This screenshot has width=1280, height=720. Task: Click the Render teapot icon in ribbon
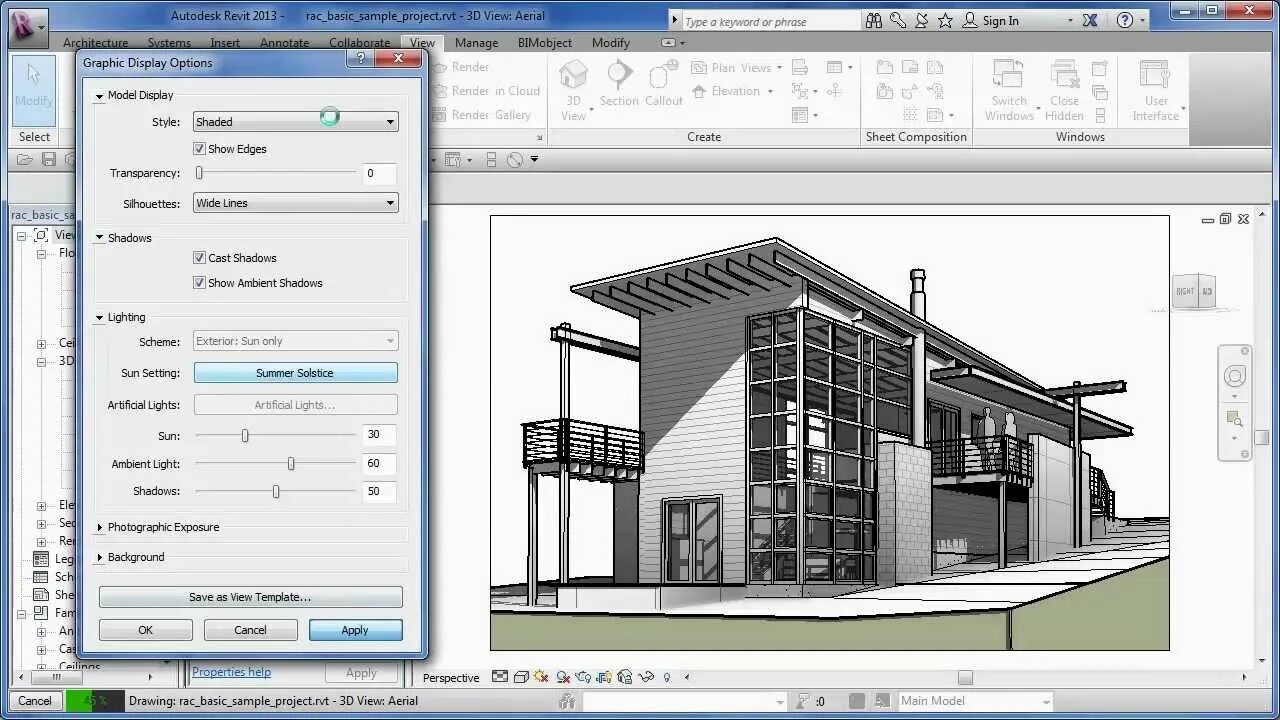[440, 67]
